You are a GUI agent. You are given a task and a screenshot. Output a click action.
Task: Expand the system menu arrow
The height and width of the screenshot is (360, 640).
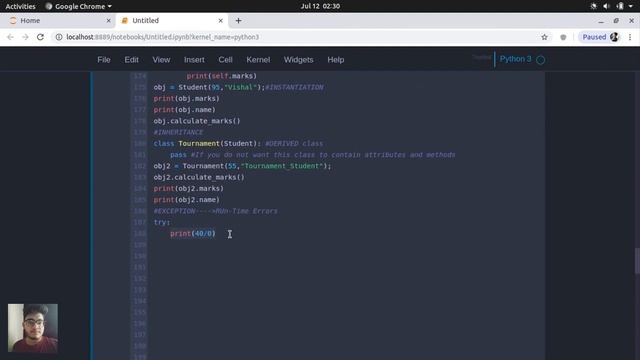tap(631, 6)
